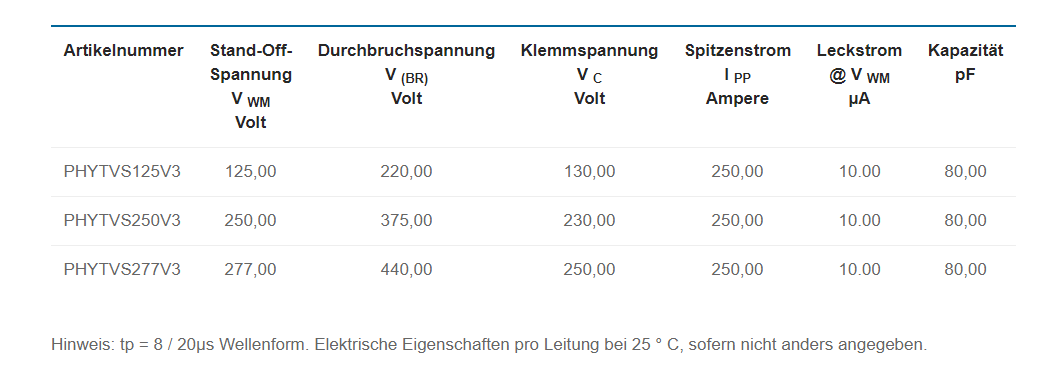
Task: Select part number PHYTVS277V3
Action: (122, 270)
